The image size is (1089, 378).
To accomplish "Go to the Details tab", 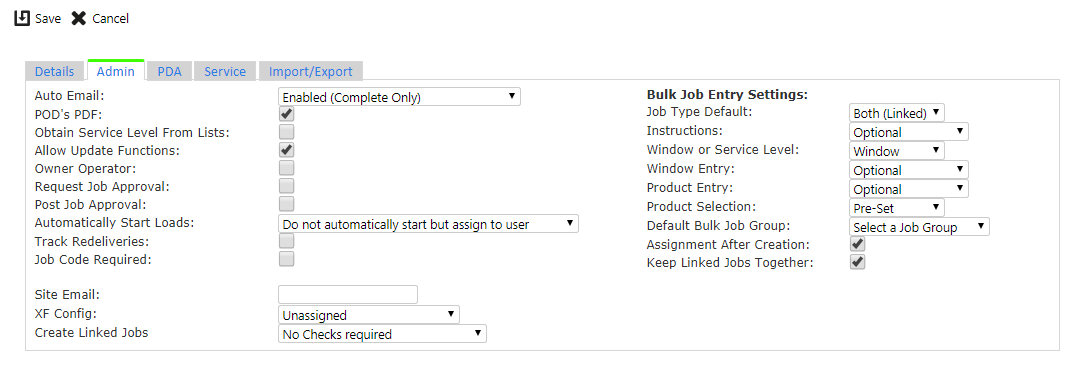I will (54, 71).
